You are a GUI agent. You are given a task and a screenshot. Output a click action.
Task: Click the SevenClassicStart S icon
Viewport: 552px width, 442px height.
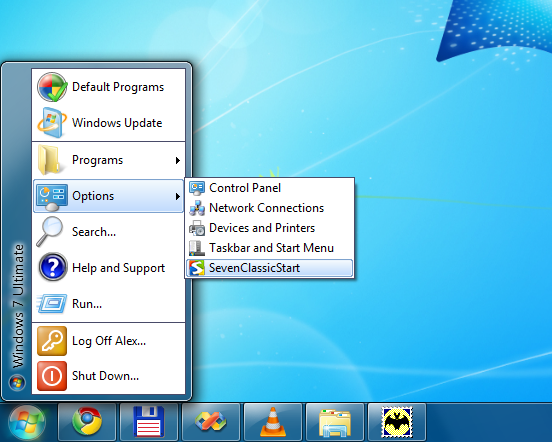click(197, 268)
